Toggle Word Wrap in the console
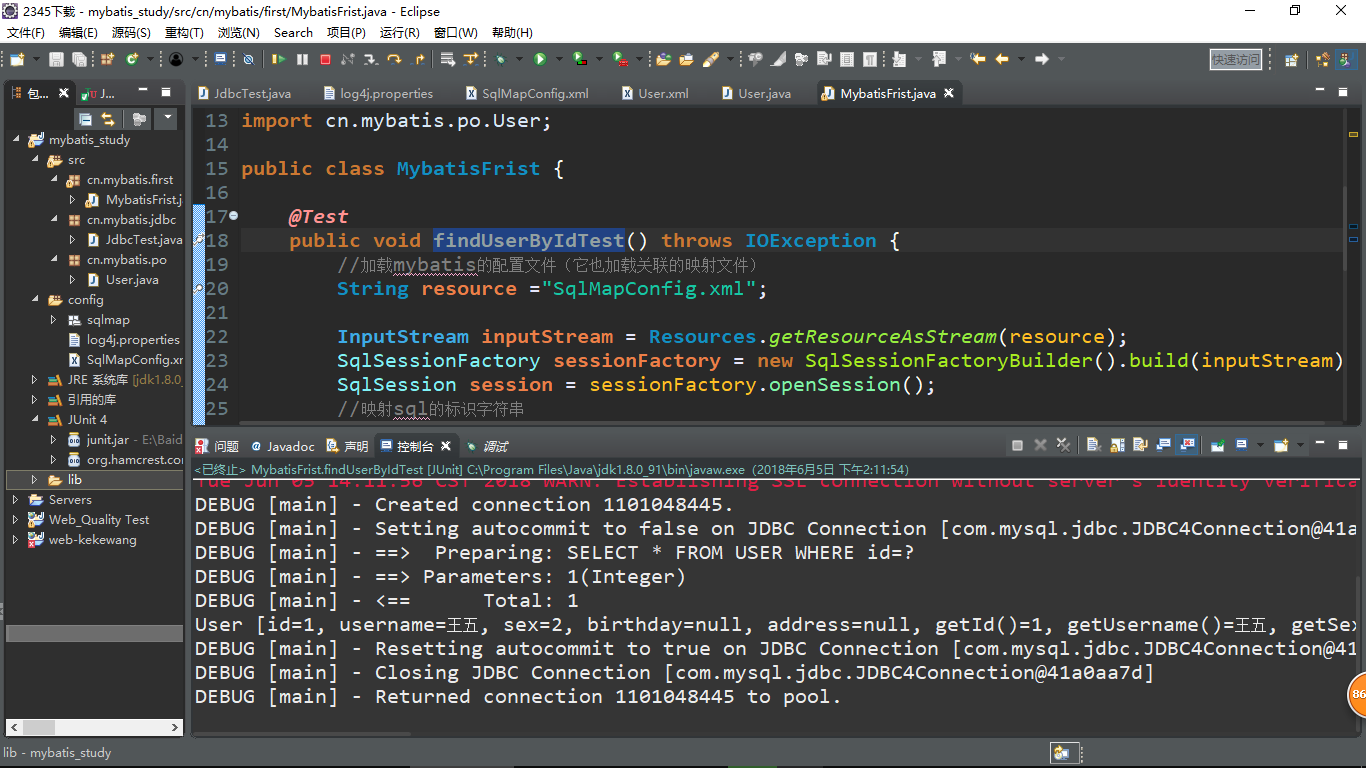Image resolution: width=1366 pixels, height=768 pixels. point(1140,446)
